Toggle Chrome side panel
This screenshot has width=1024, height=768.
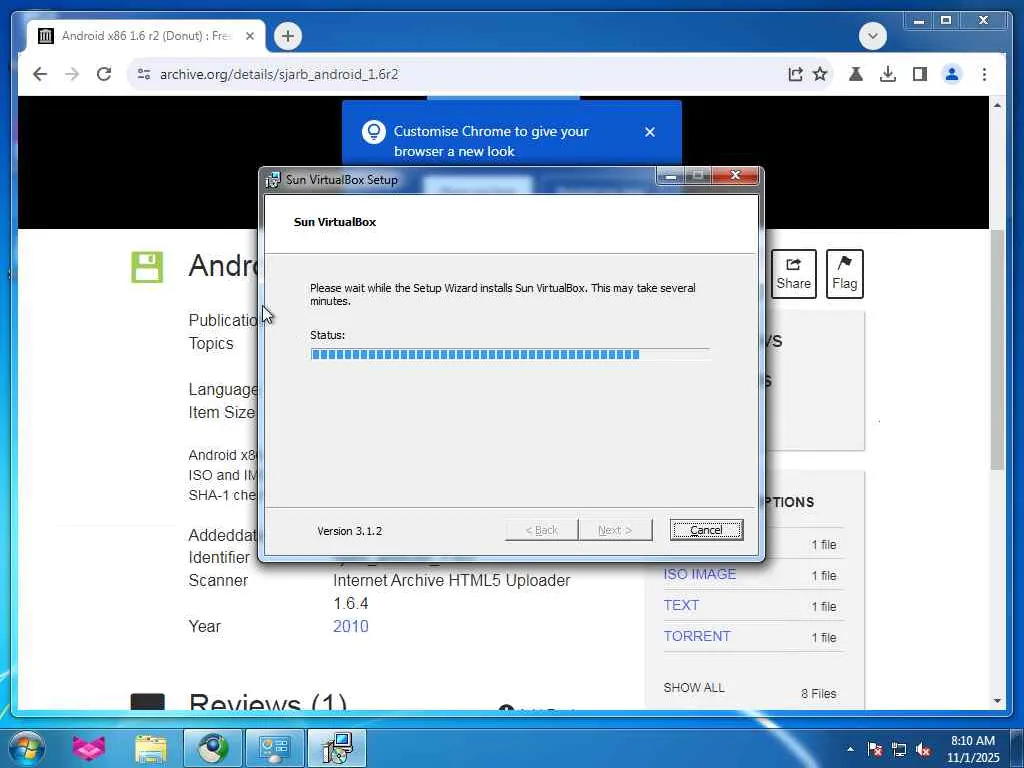920,74
